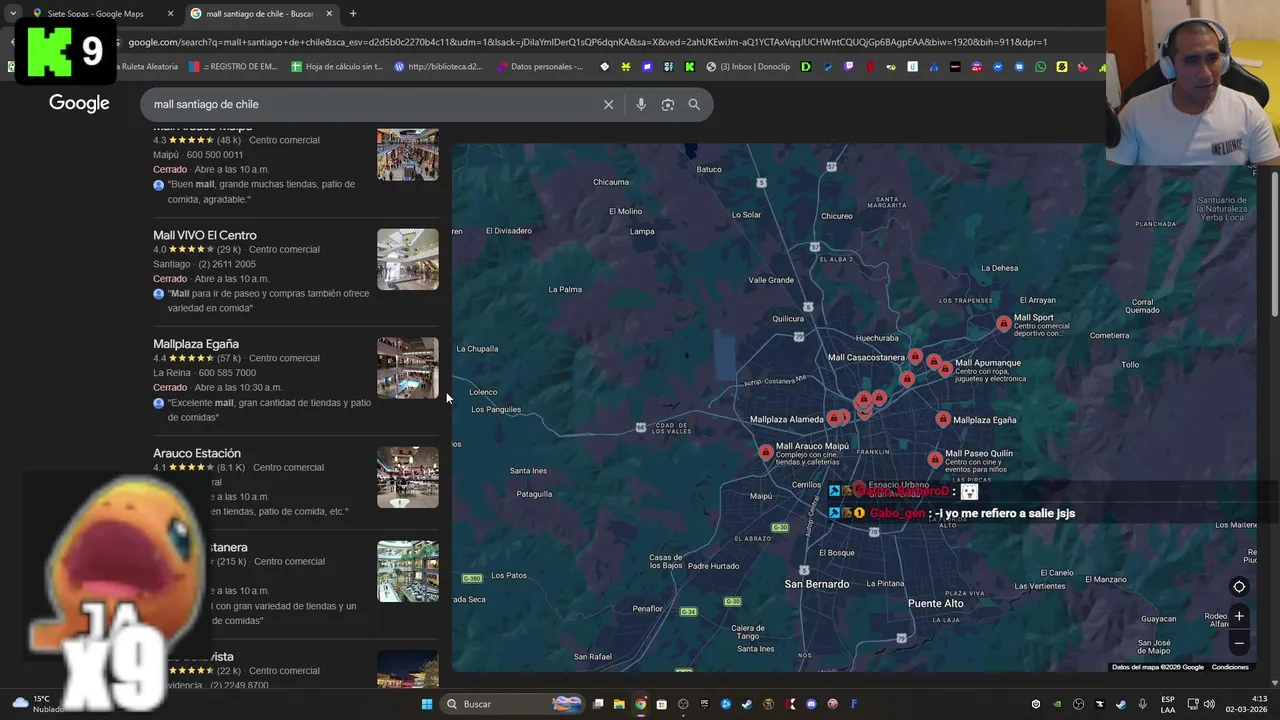Click Puente Alto label on map
Image resolution: width=1280 pixels, height=720 pixels.
(936, 603)
